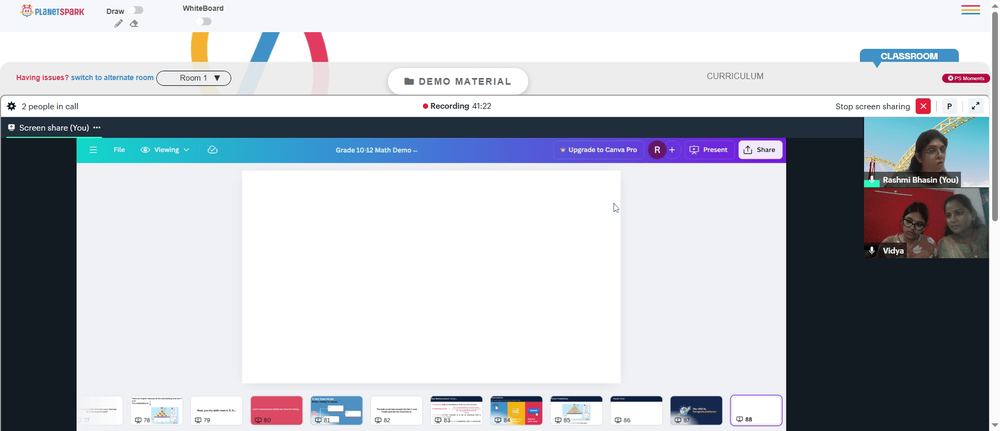
Task: Open call settings gear icon
Action: [x=11, y=106]
